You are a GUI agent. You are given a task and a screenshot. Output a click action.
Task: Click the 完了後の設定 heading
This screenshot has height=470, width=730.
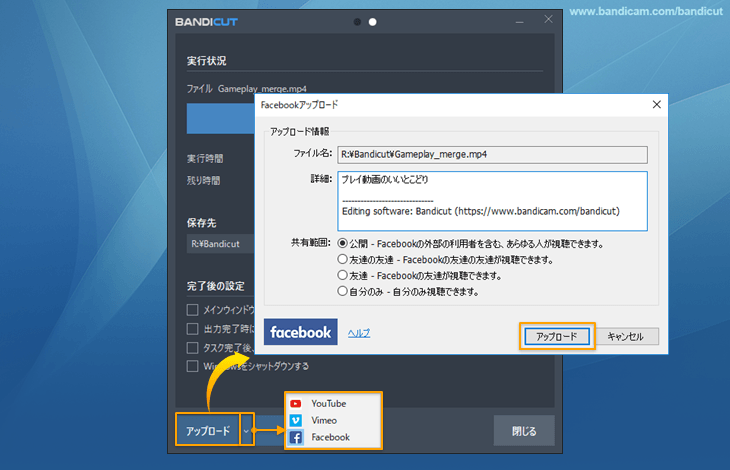coord(216,286)
